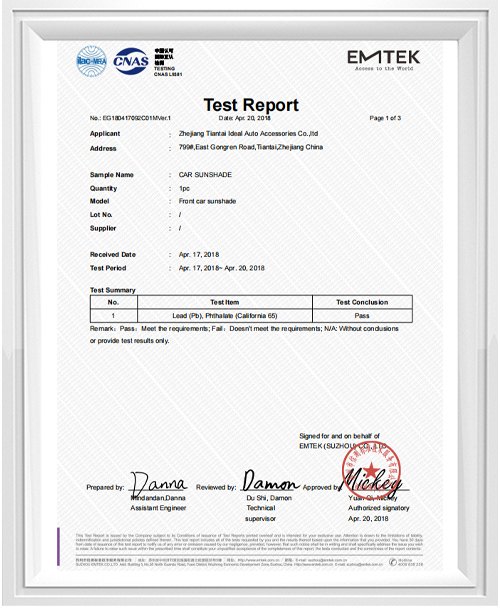Click the Damon handwritten signature
The image size is (500, 608).
tap(270, 482)
